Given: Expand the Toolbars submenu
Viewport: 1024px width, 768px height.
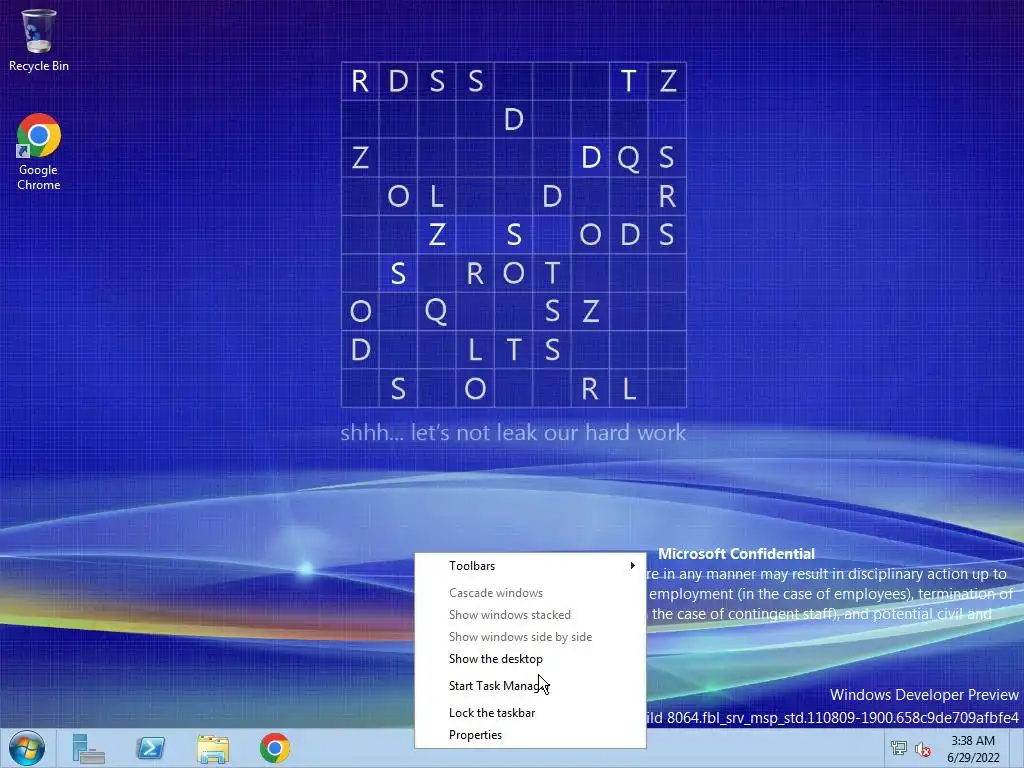Looking at the screenshot, I should point(530,566).
